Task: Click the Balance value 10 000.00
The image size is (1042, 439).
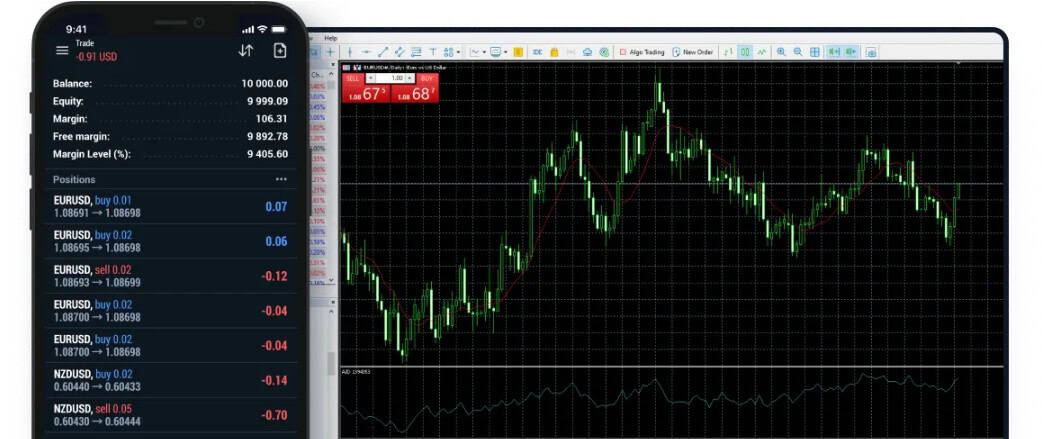Action: [x=264, y=84]
